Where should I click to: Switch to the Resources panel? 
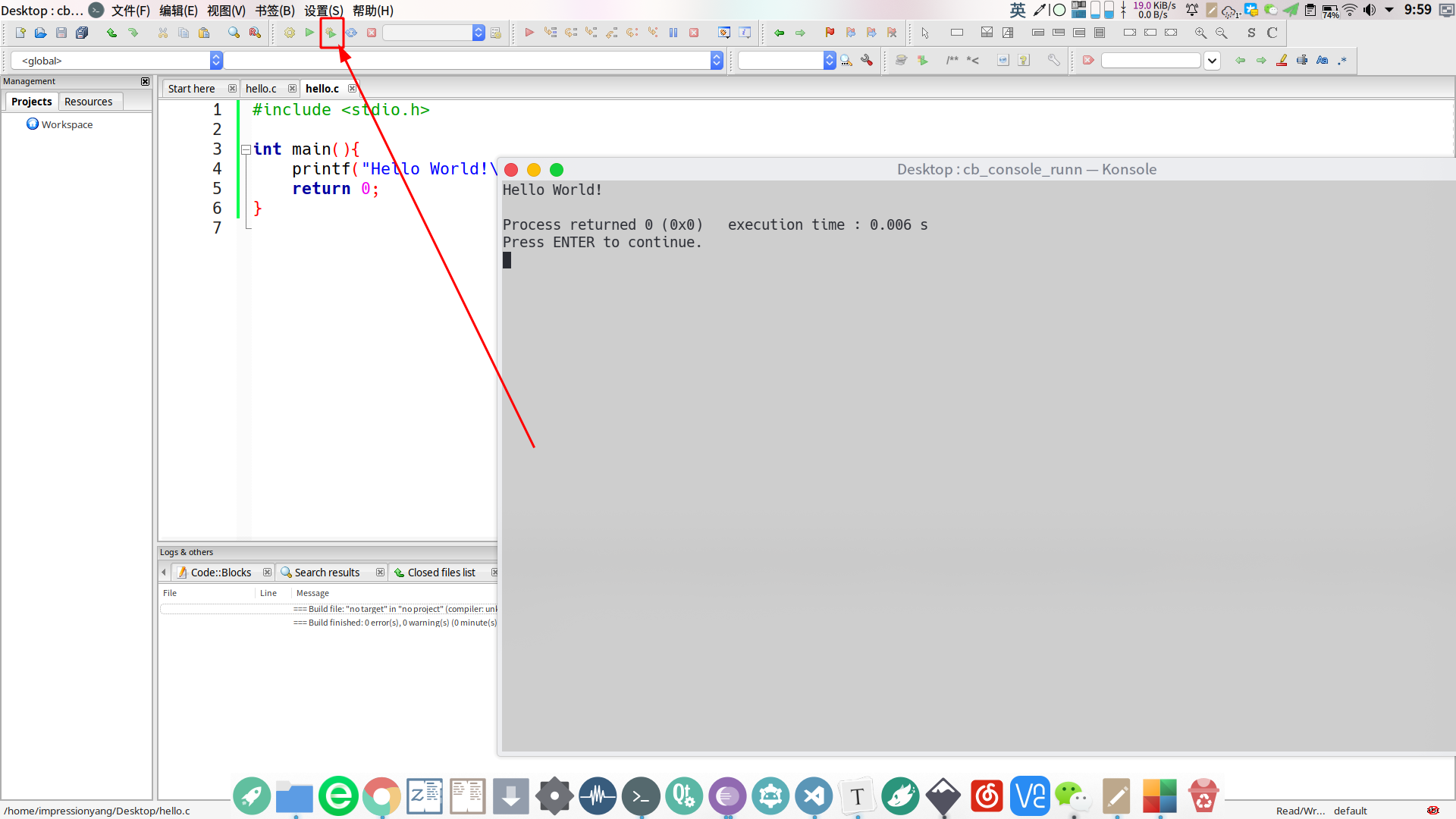coord(88,101)
